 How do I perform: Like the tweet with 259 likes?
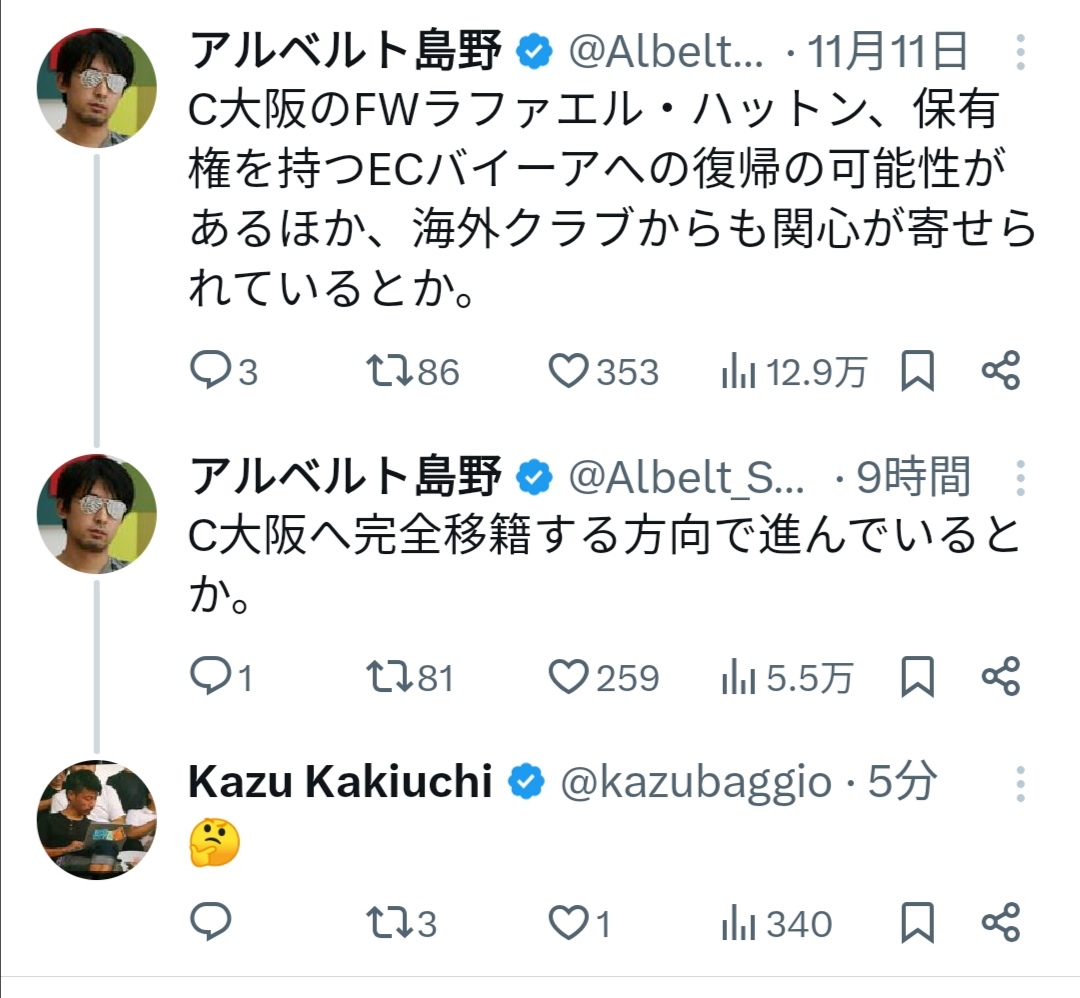click(570, 678)
